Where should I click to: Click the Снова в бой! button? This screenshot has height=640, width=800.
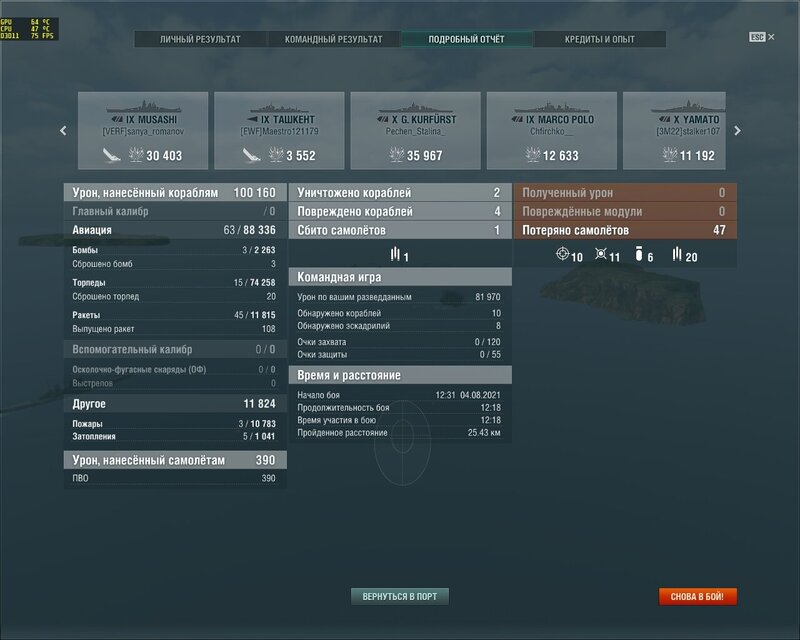coord(697,597)
